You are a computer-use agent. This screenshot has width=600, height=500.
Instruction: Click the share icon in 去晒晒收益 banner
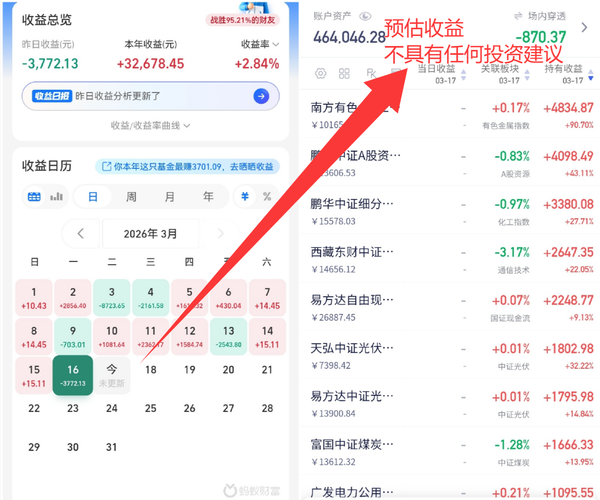pyautogui.click(x=106, y=166)
